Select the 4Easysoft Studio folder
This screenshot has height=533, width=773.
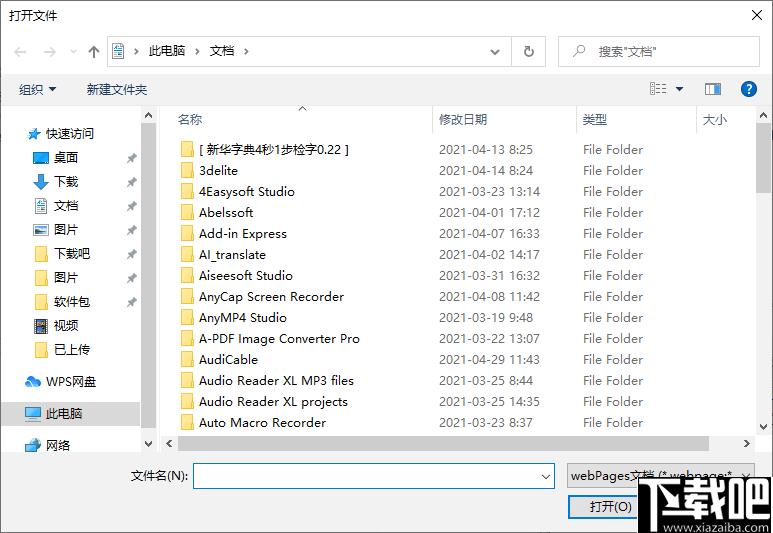click(246, 192)
